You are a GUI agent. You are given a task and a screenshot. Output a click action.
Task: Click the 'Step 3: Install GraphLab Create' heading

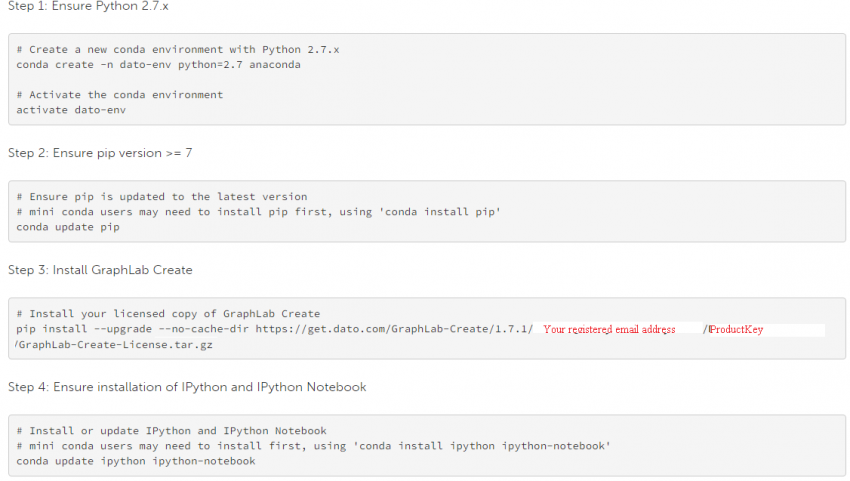(100, 270)
